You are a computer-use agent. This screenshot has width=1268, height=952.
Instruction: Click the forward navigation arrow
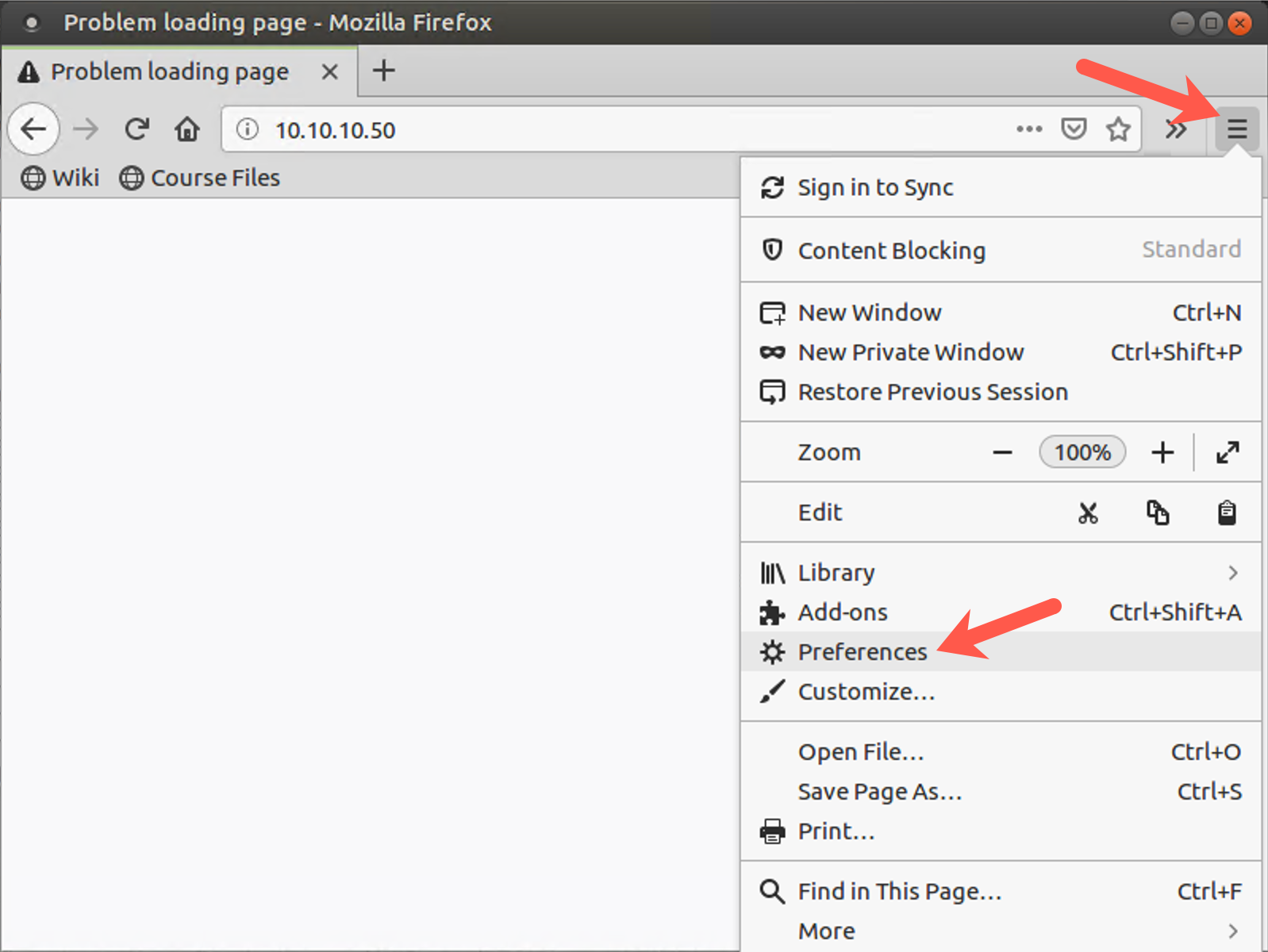coord(86,129)
